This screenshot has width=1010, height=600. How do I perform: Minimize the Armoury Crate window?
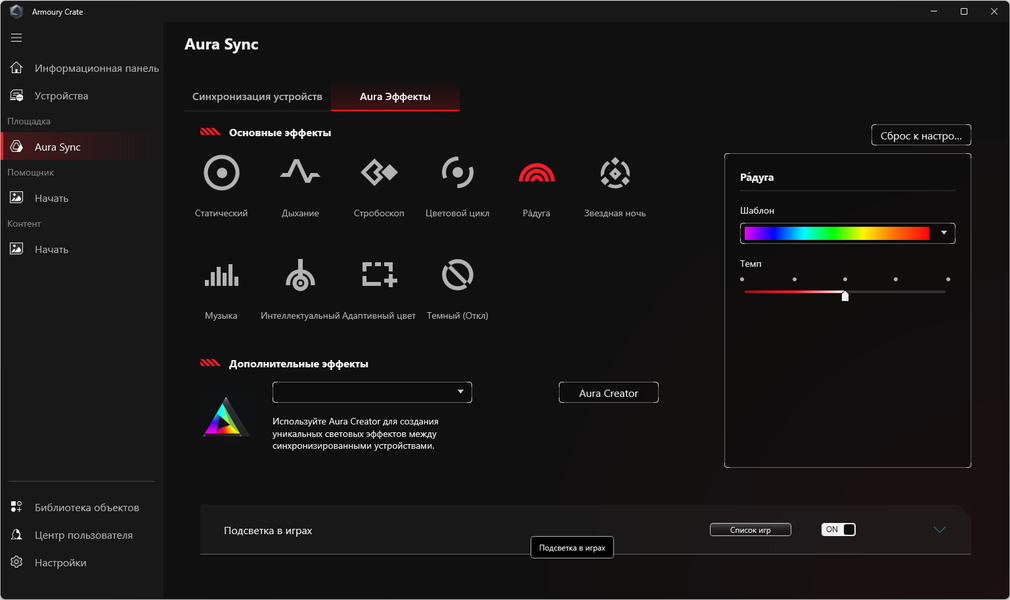click(933, 12)
